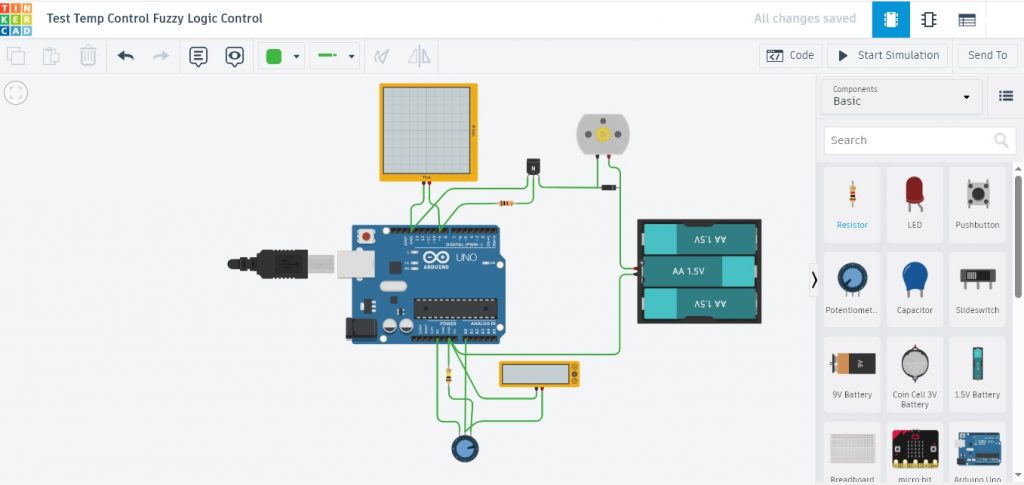Select the vertical resistor below Arduino

coord(448,375)
